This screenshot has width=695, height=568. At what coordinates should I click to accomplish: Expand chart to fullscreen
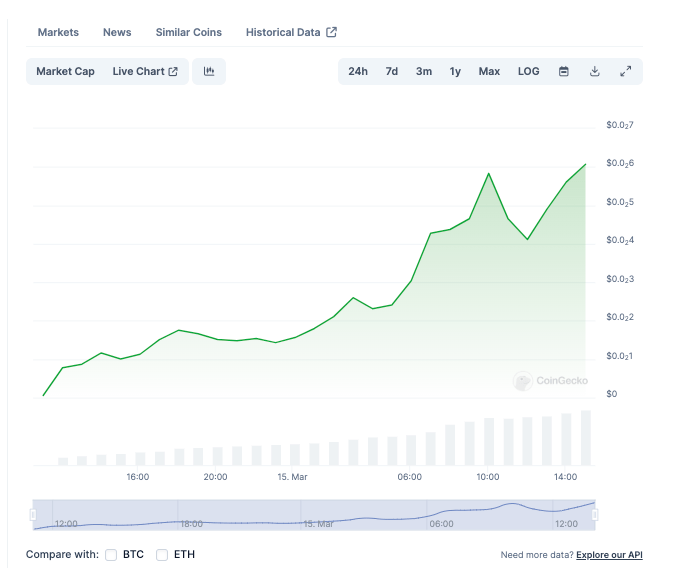625,71
